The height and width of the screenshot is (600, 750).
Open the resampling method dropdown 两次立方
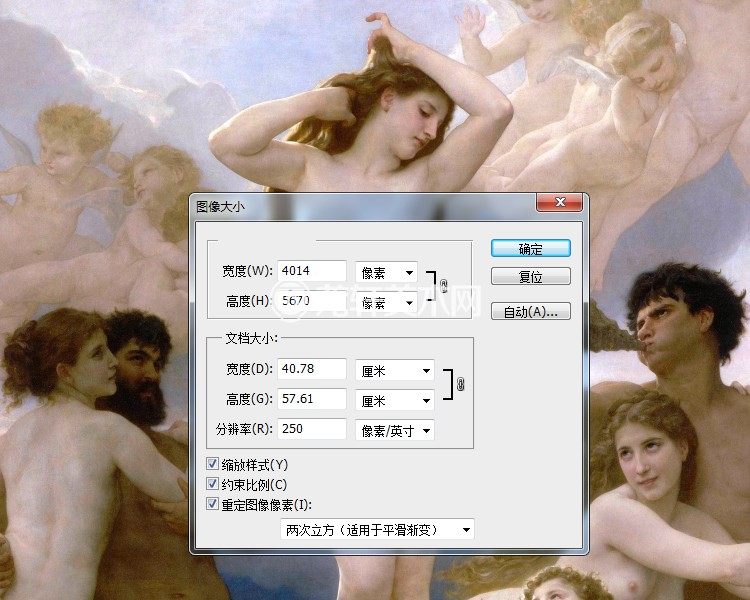coord(377,529)
